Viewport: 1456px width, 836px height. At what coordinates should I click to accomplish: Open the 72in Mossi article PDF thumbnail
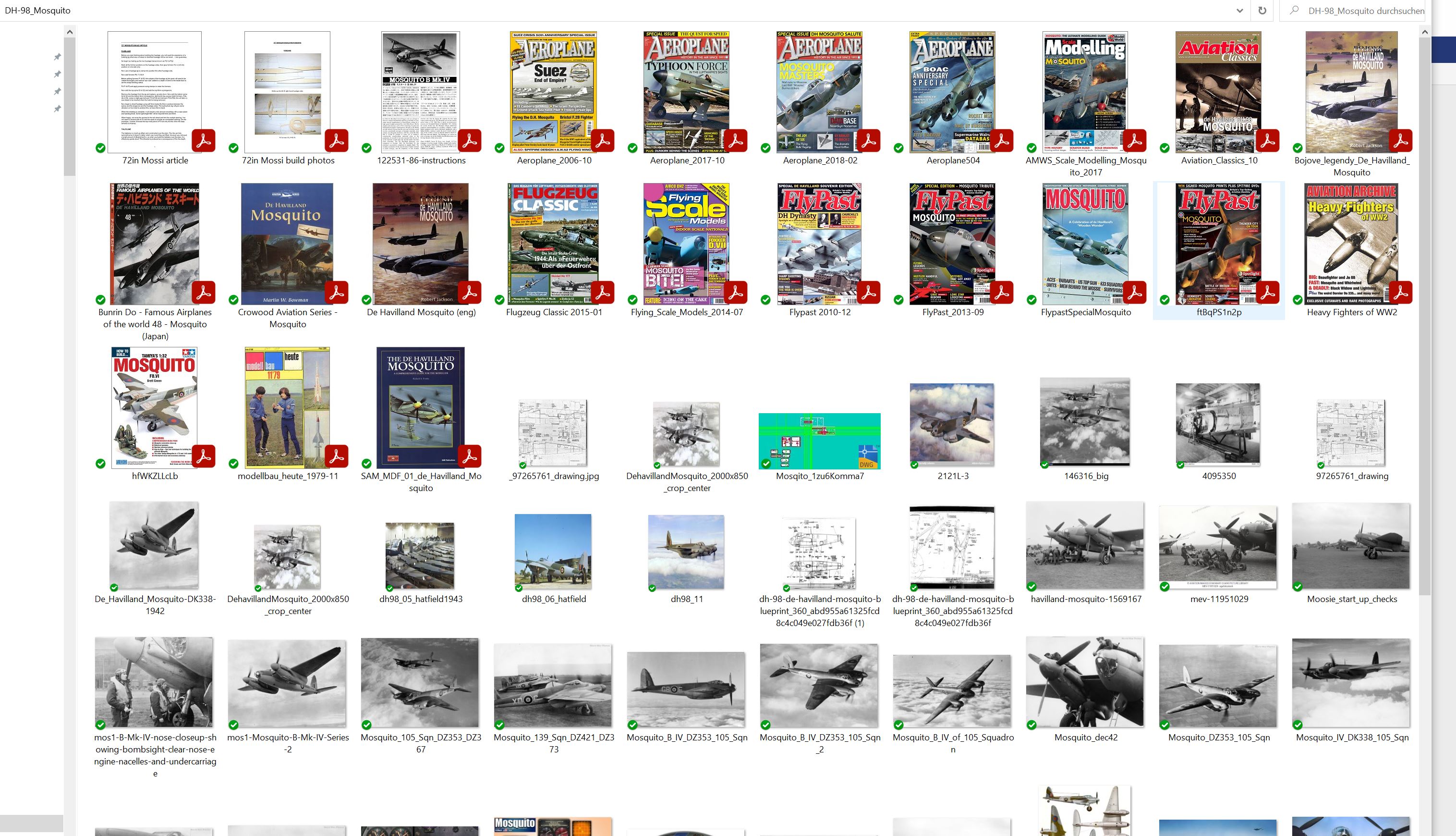click(x=155, y=92)
